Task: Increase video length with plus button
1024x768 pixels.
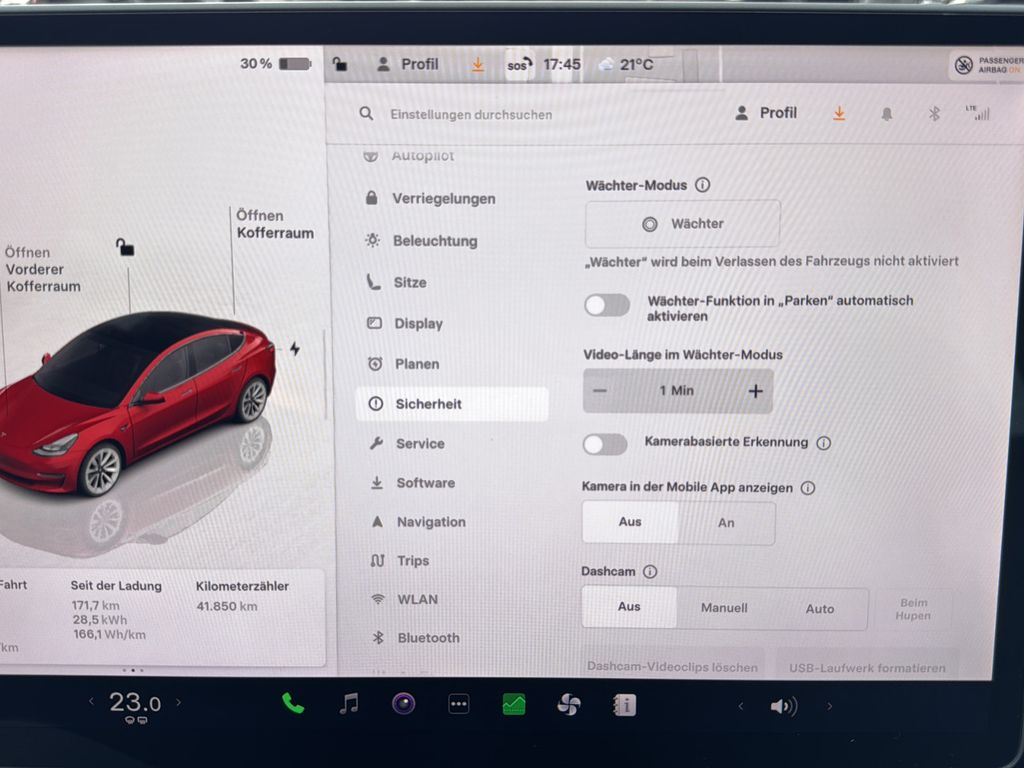Action: point(755,391)
